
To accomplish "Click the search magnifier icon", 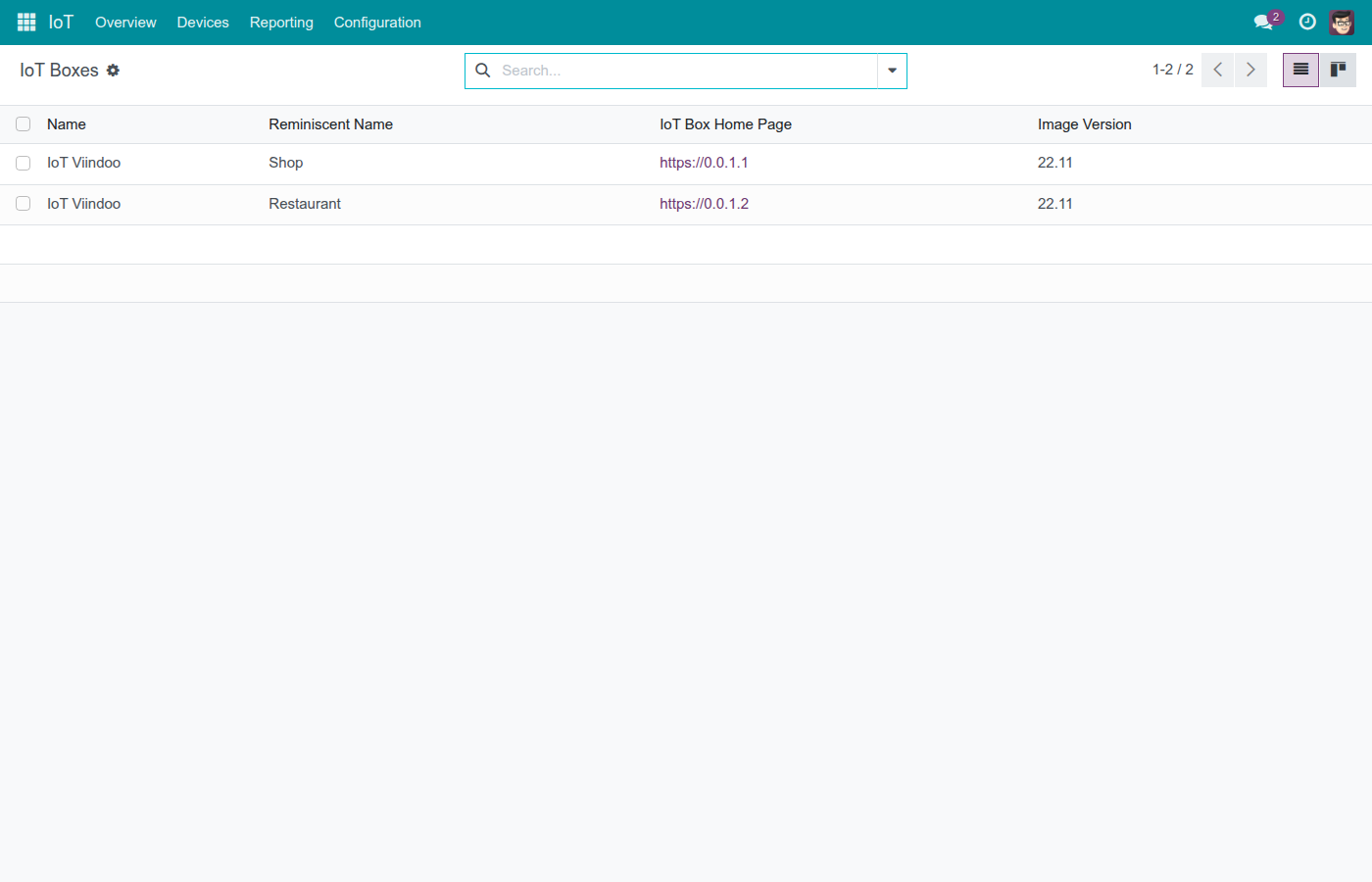I will point(483,71).
